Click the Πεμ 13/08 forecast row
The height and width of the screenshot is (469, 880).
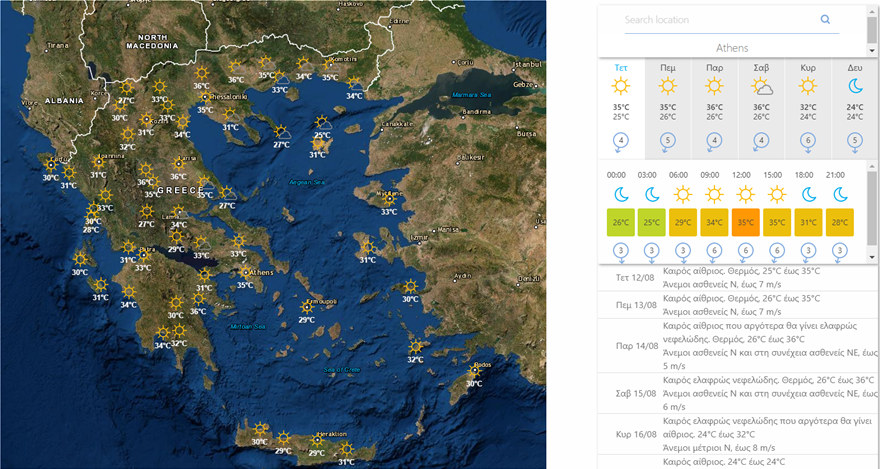click(738, 304)
